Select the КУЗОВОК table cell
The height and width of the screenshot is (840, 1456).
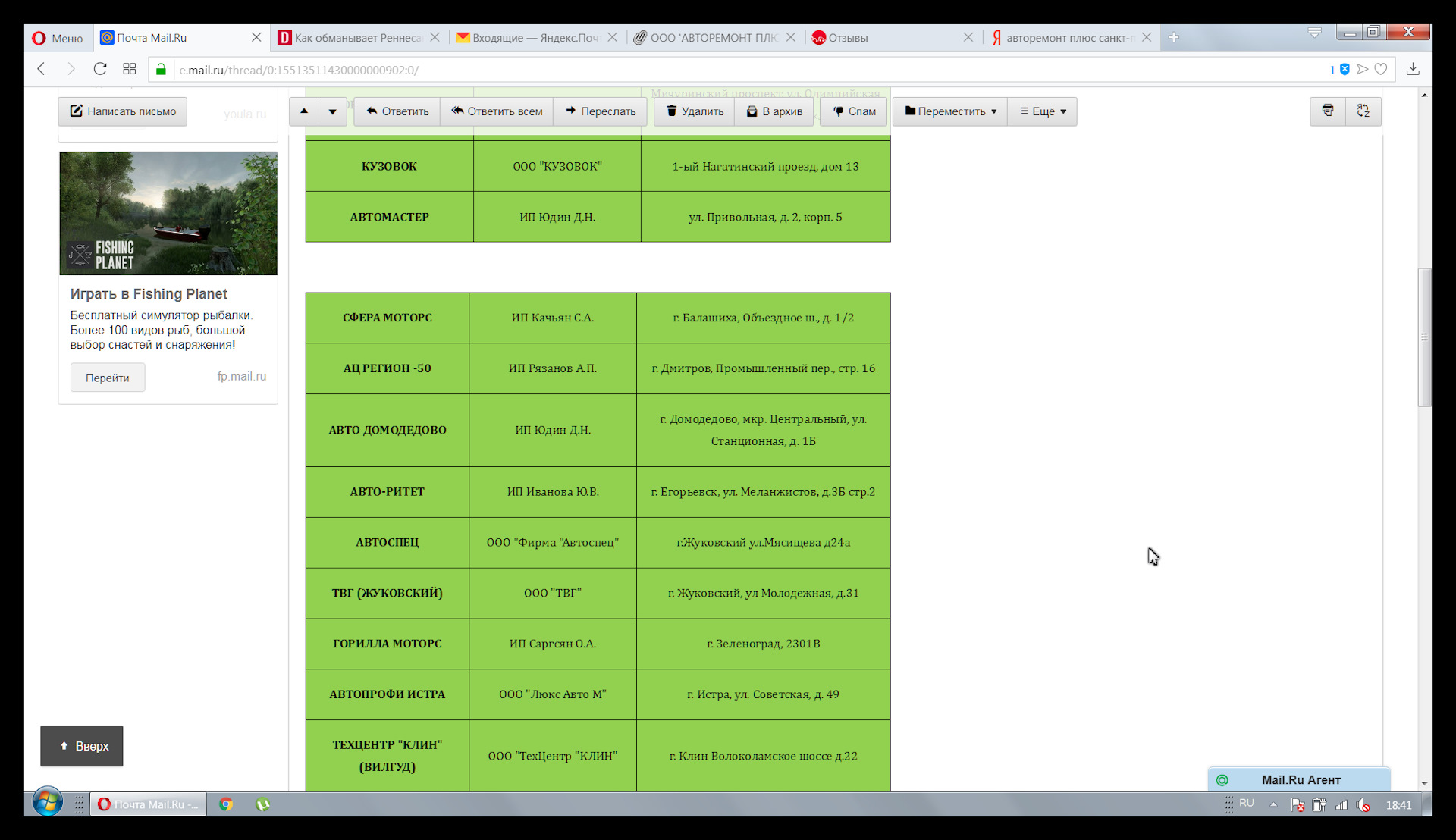coord(390,166)
